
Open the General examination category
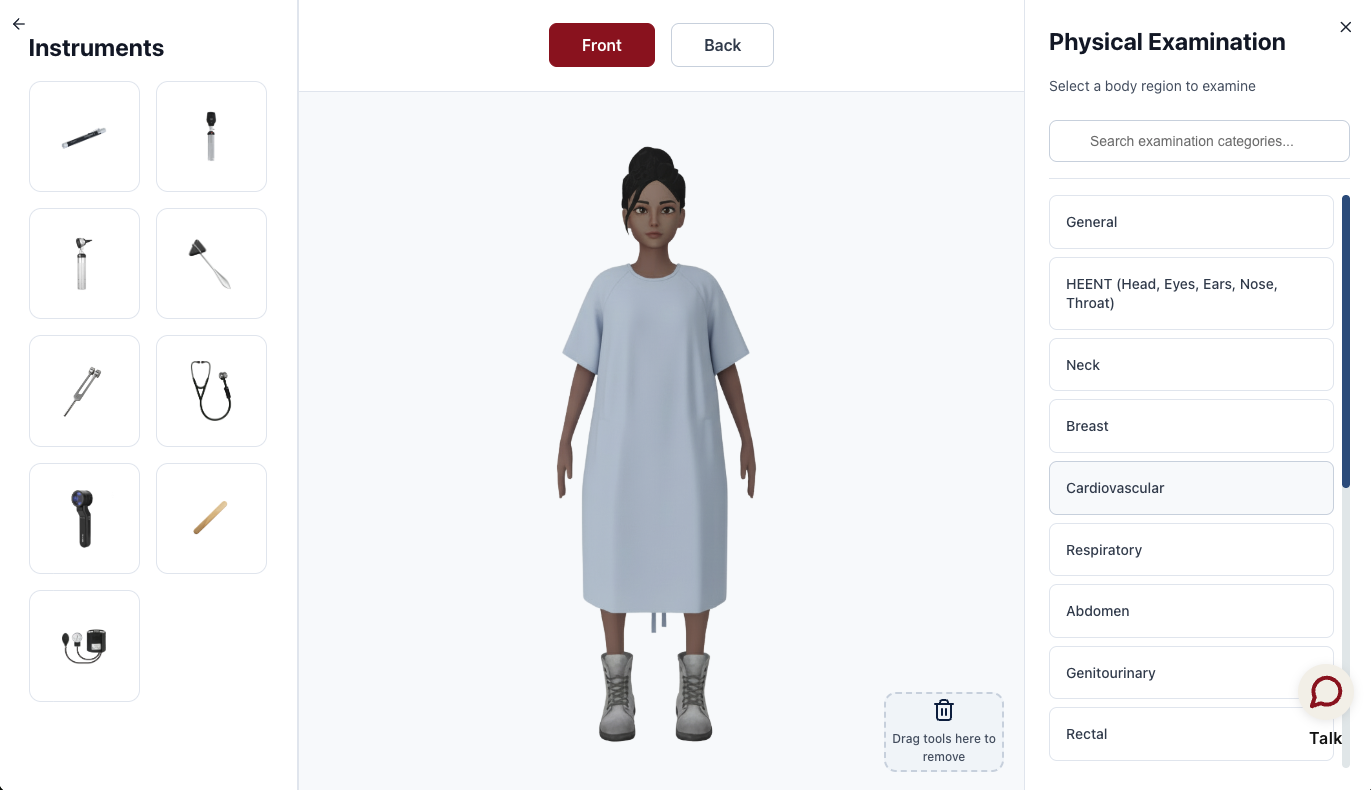point(1191,222)
